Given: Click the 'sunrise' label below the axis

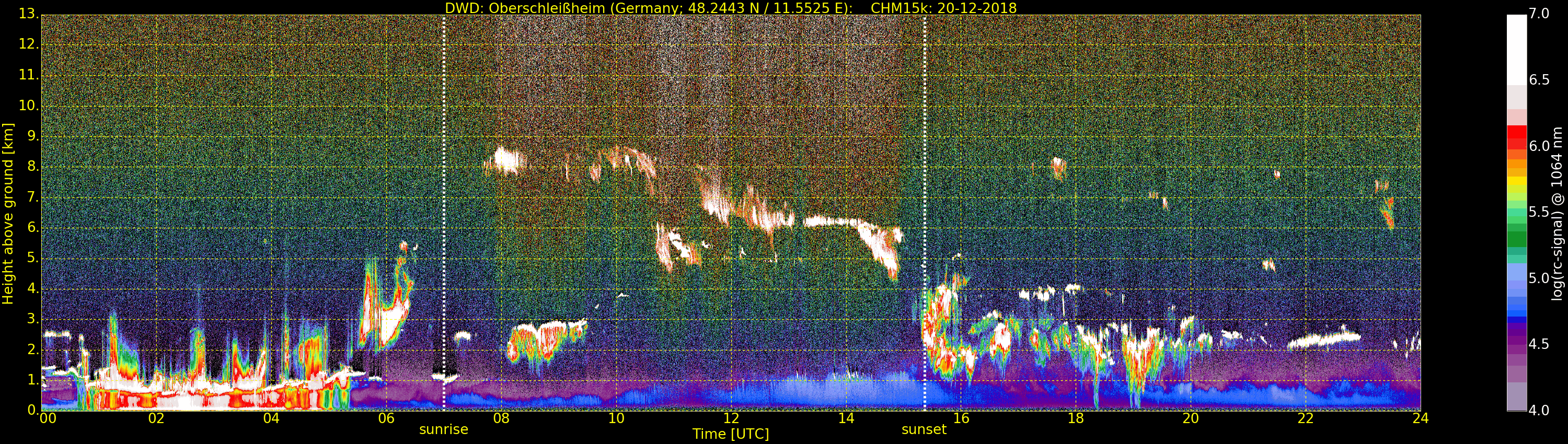Looking at the screenshot, I should point(444,429).
